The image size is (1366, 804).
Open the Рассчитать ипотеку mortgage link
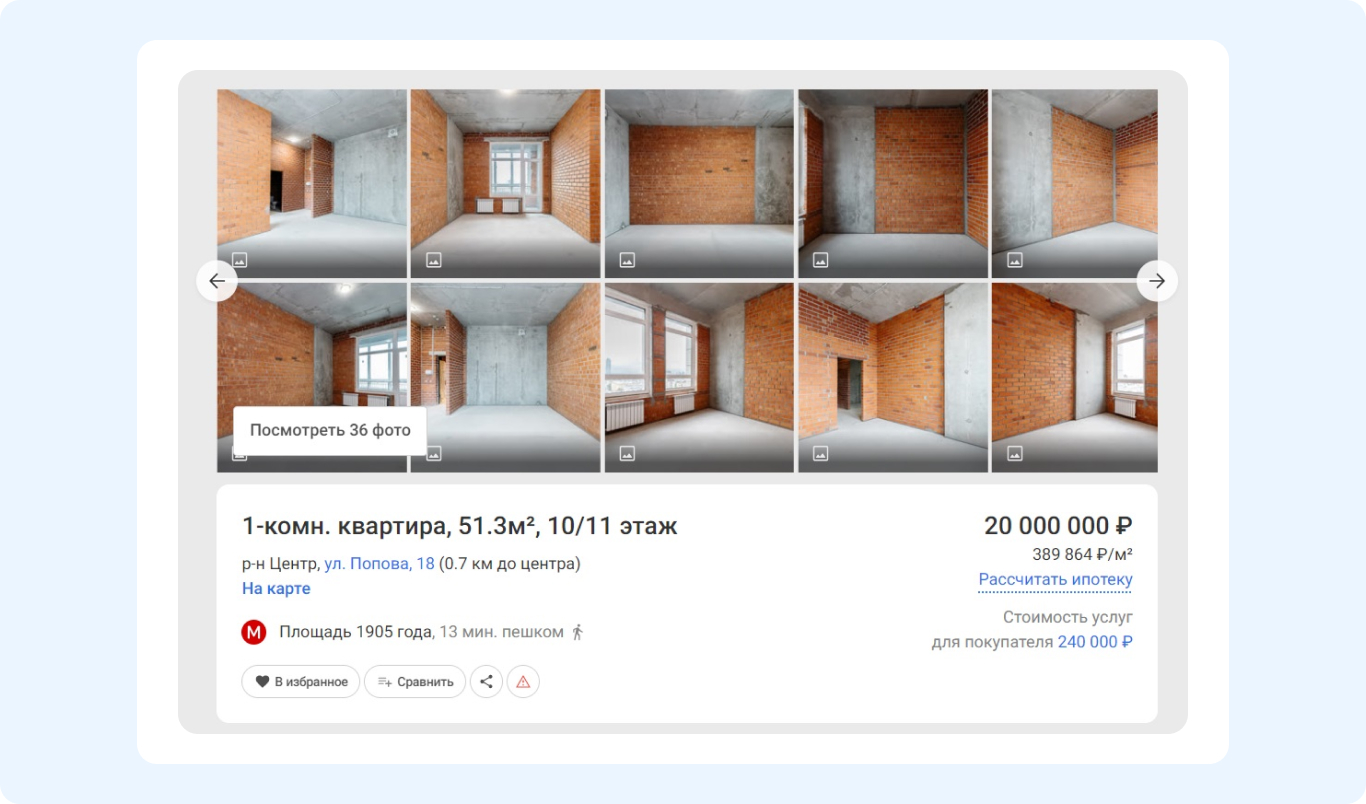point(1055,580)
